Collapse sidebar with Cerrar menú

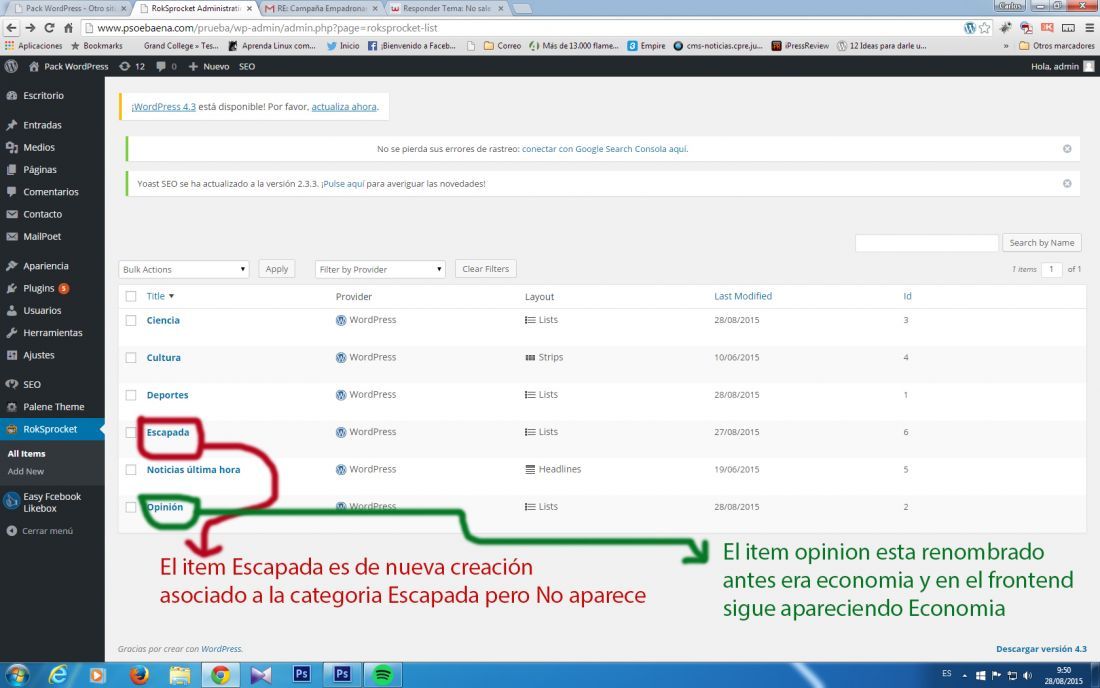click(x=40, y=531)
